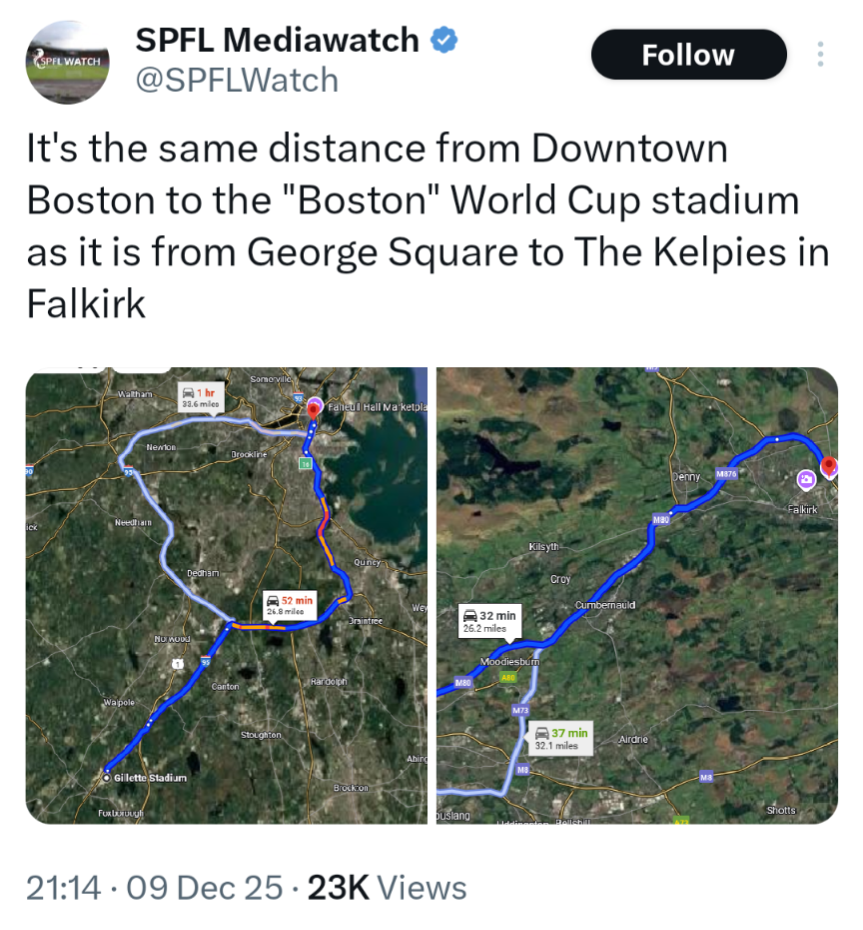
Task: Click the Gillette Stadium origin marker
Action: 106,777
